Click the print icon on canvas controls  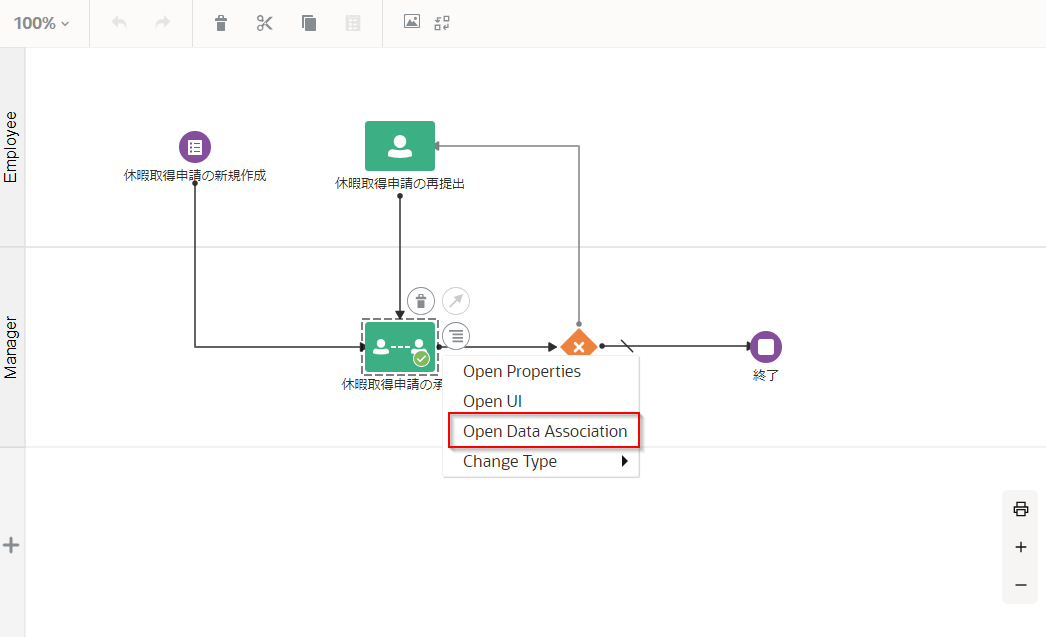point(1020,509)
